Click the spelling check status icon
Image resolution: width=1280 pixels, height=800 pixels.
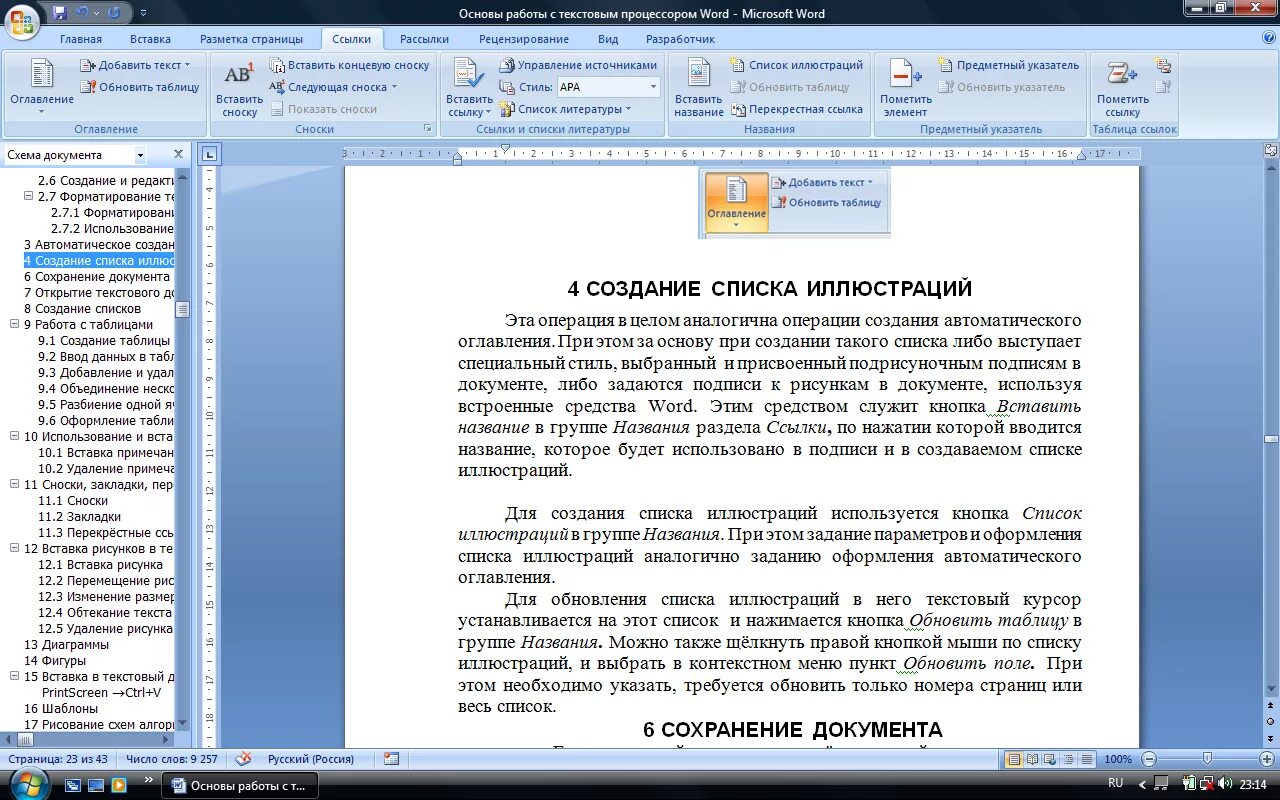pyautogui.click(x=244, y=759)
